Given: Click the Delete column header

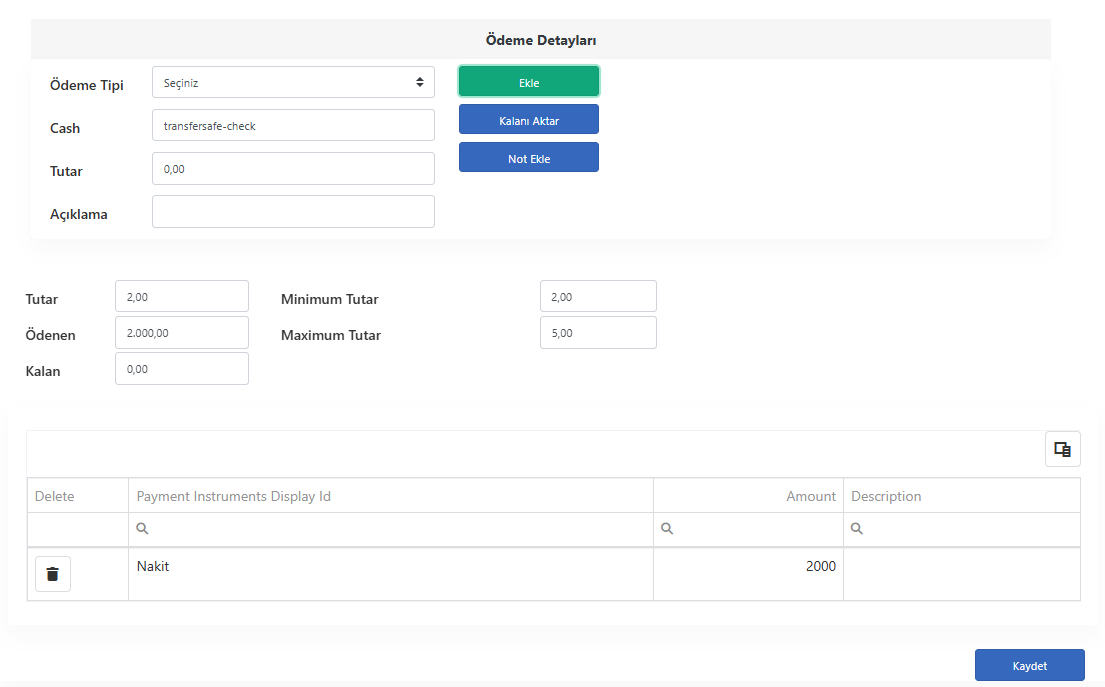Looking at the screenshot, I should tap(78, 496).
